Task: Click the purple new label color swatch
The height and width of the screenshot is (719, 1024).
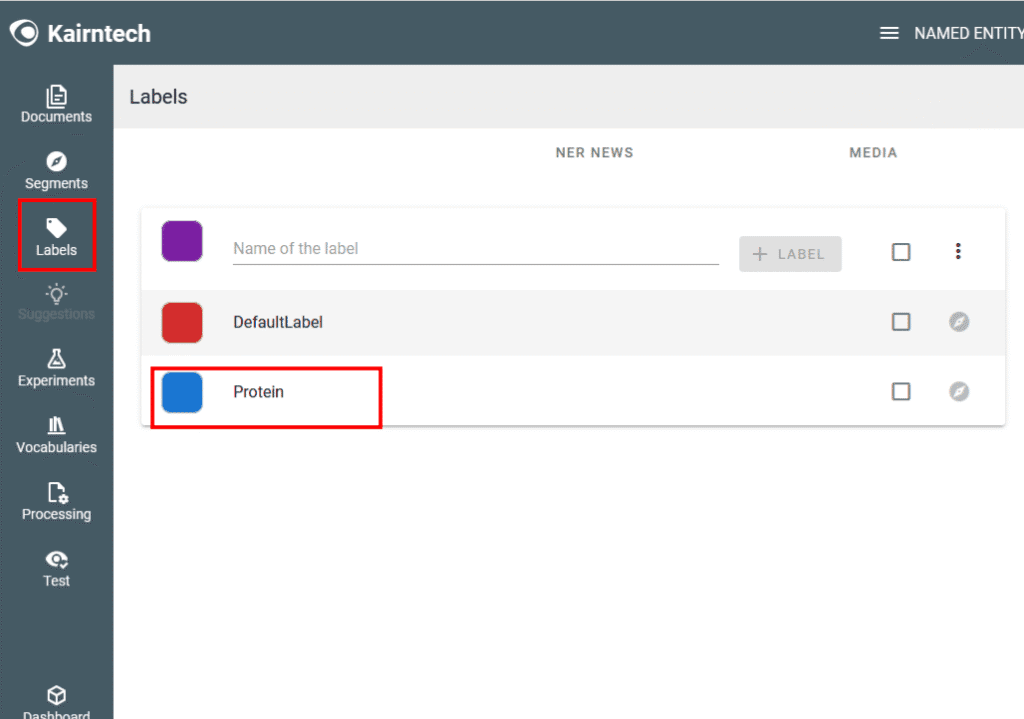Action: coord(182,242)
